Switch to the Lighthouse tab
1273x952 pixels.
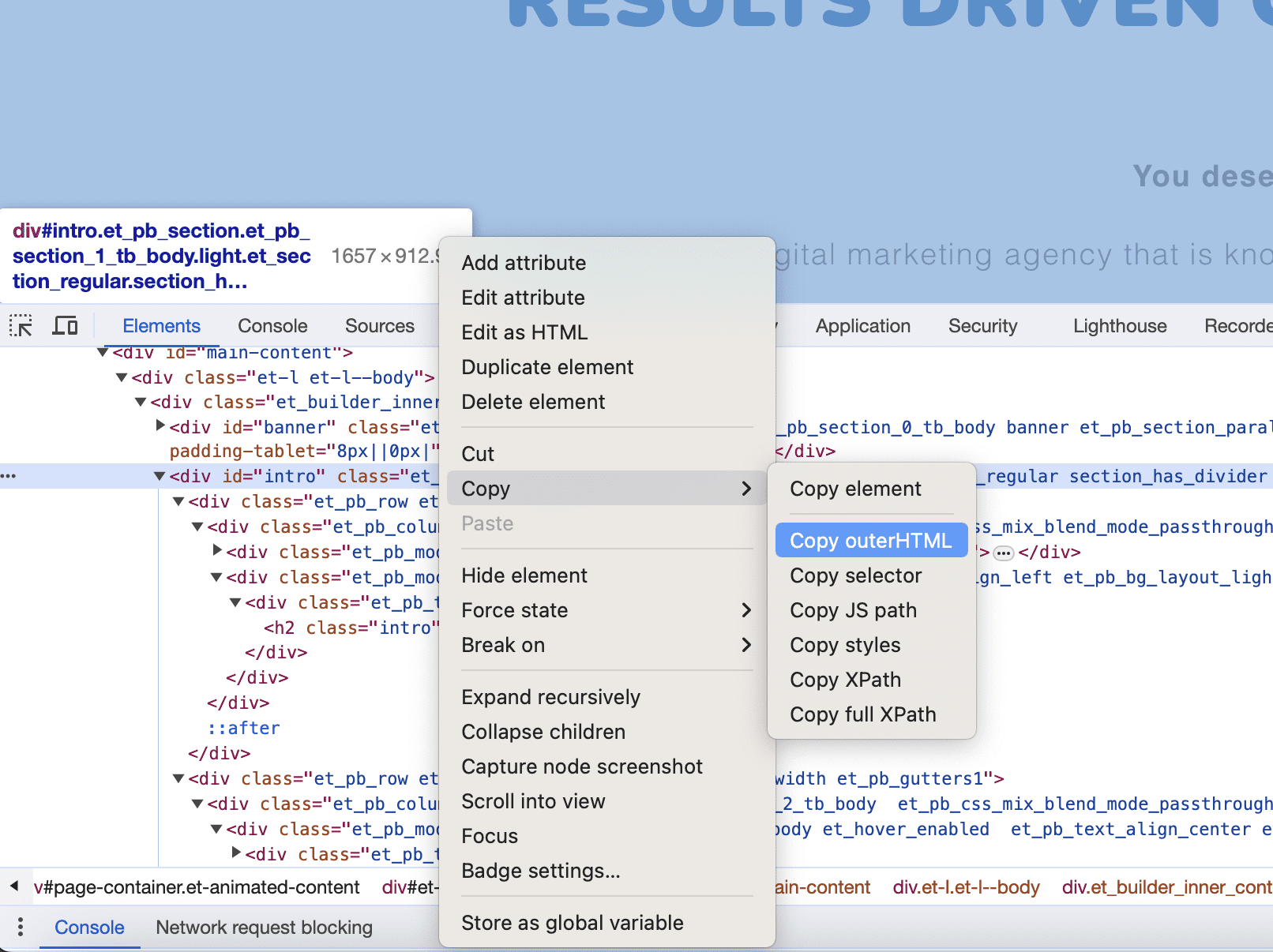[1119, 325]
